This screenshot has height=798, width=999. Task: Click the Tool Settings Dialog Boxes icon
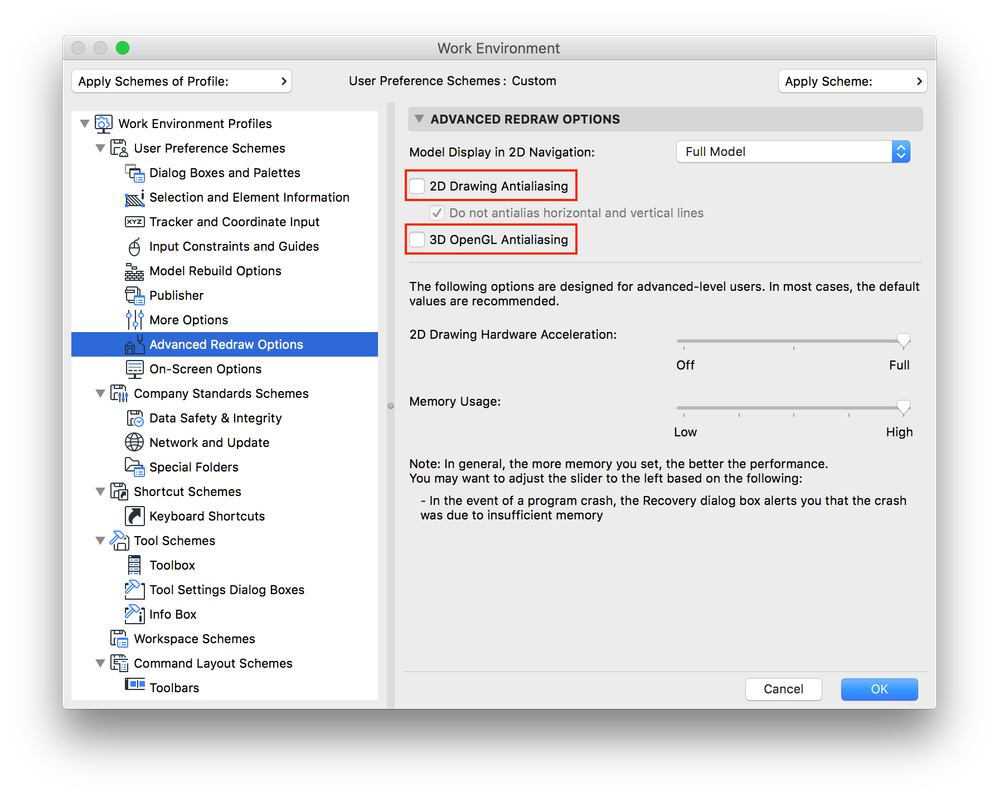point(134,589)
